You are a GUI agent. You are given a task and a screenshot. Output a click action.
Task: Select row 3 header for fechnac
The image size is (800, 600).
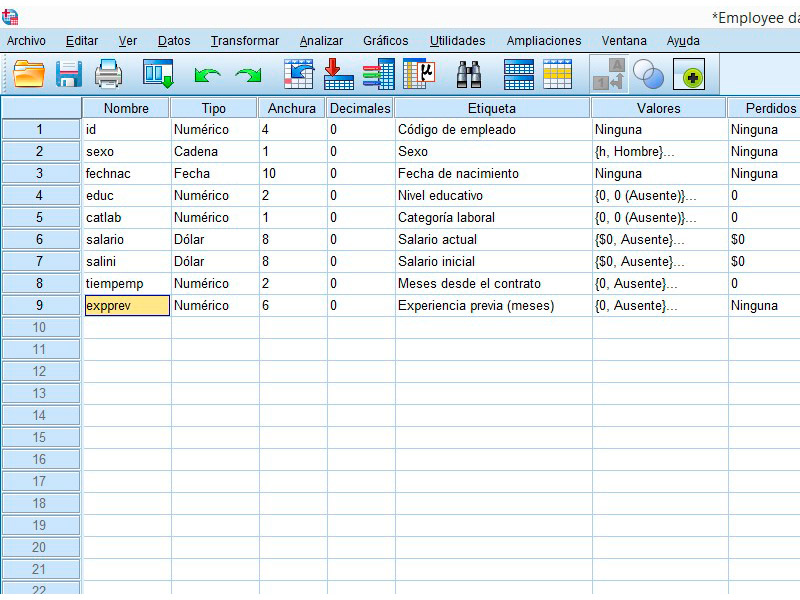click(40, 174)
